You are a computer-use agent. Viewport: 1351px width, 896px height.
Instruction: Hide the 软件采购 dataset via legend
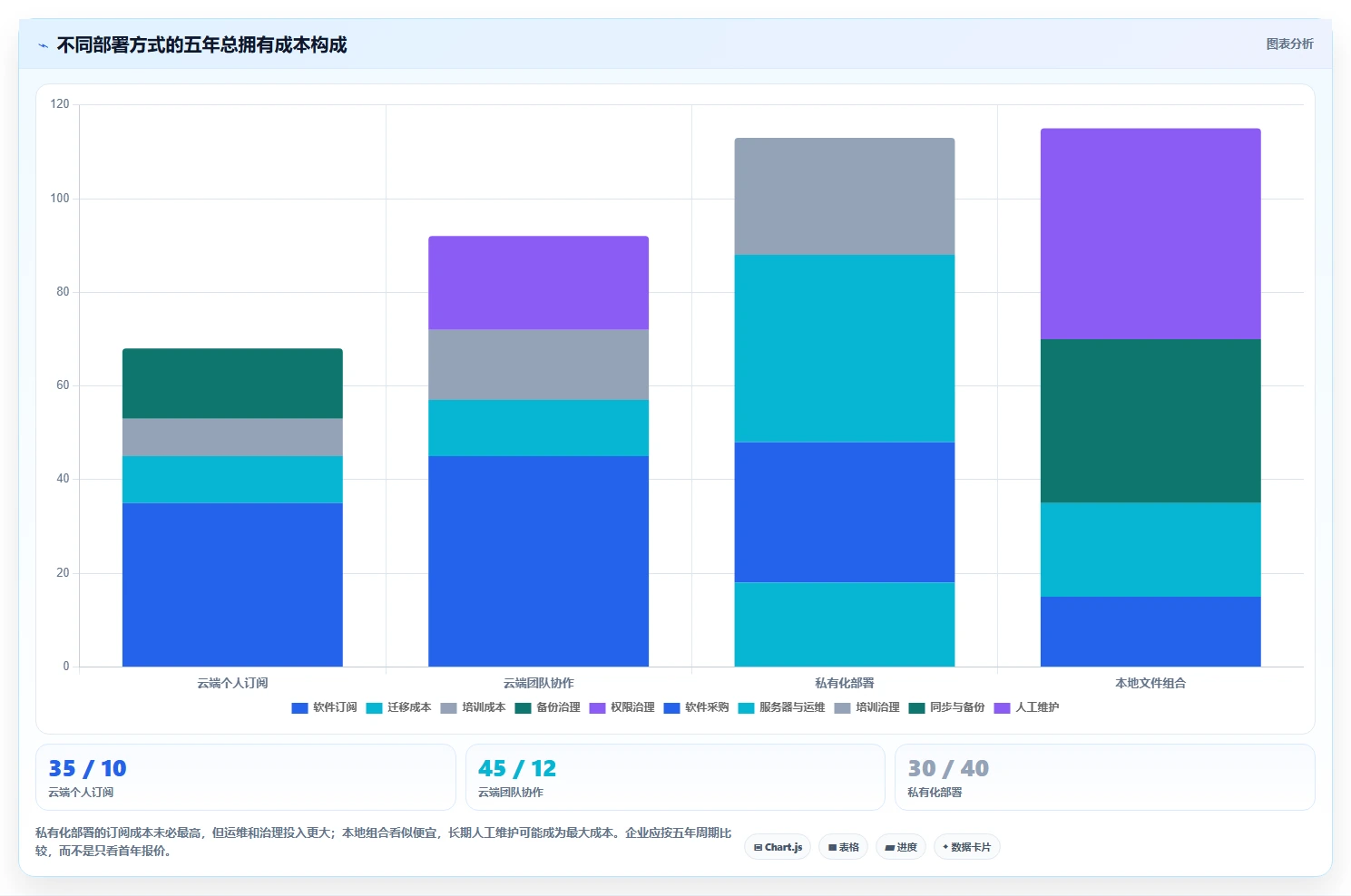(696, 707)
